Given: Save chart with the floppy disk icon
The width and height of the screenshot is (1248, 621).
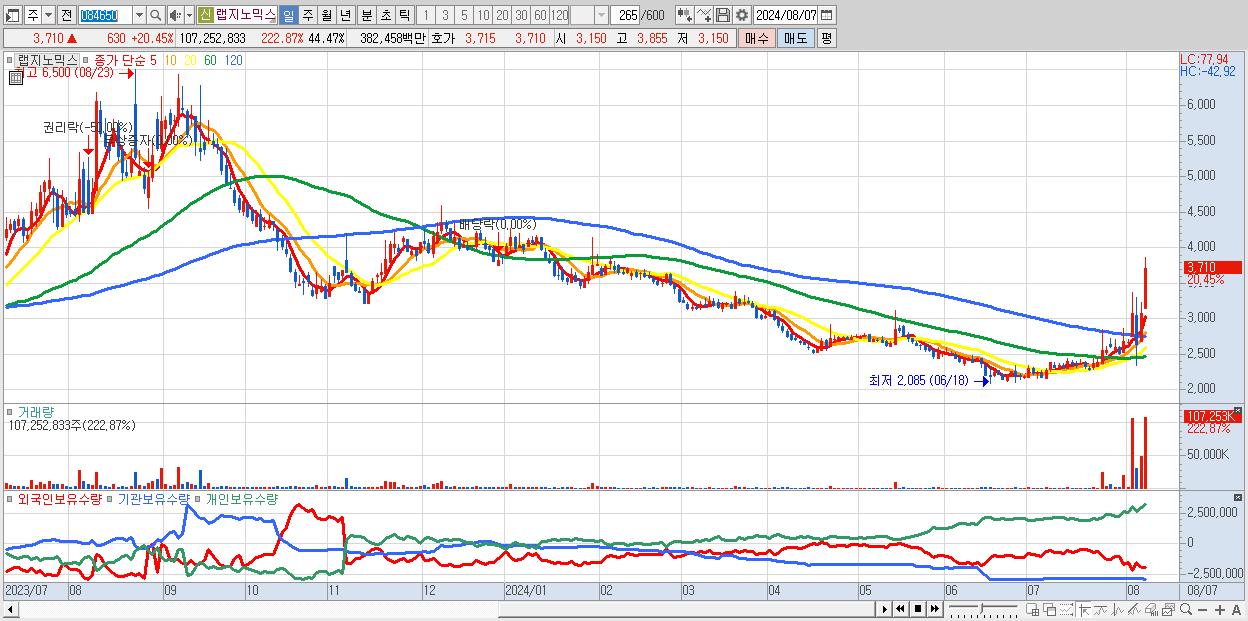Looking at the screenshot, I should 723,15.
